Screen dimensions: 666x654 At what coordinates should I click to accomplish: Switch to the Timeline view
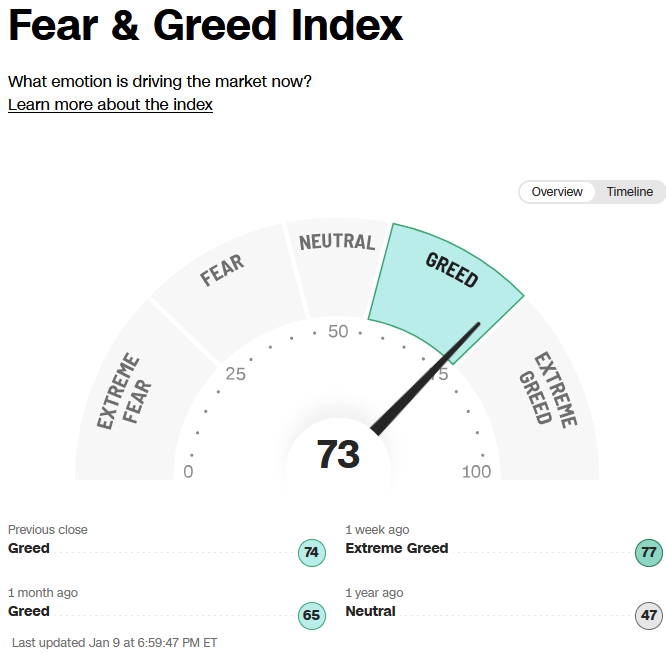629,192
